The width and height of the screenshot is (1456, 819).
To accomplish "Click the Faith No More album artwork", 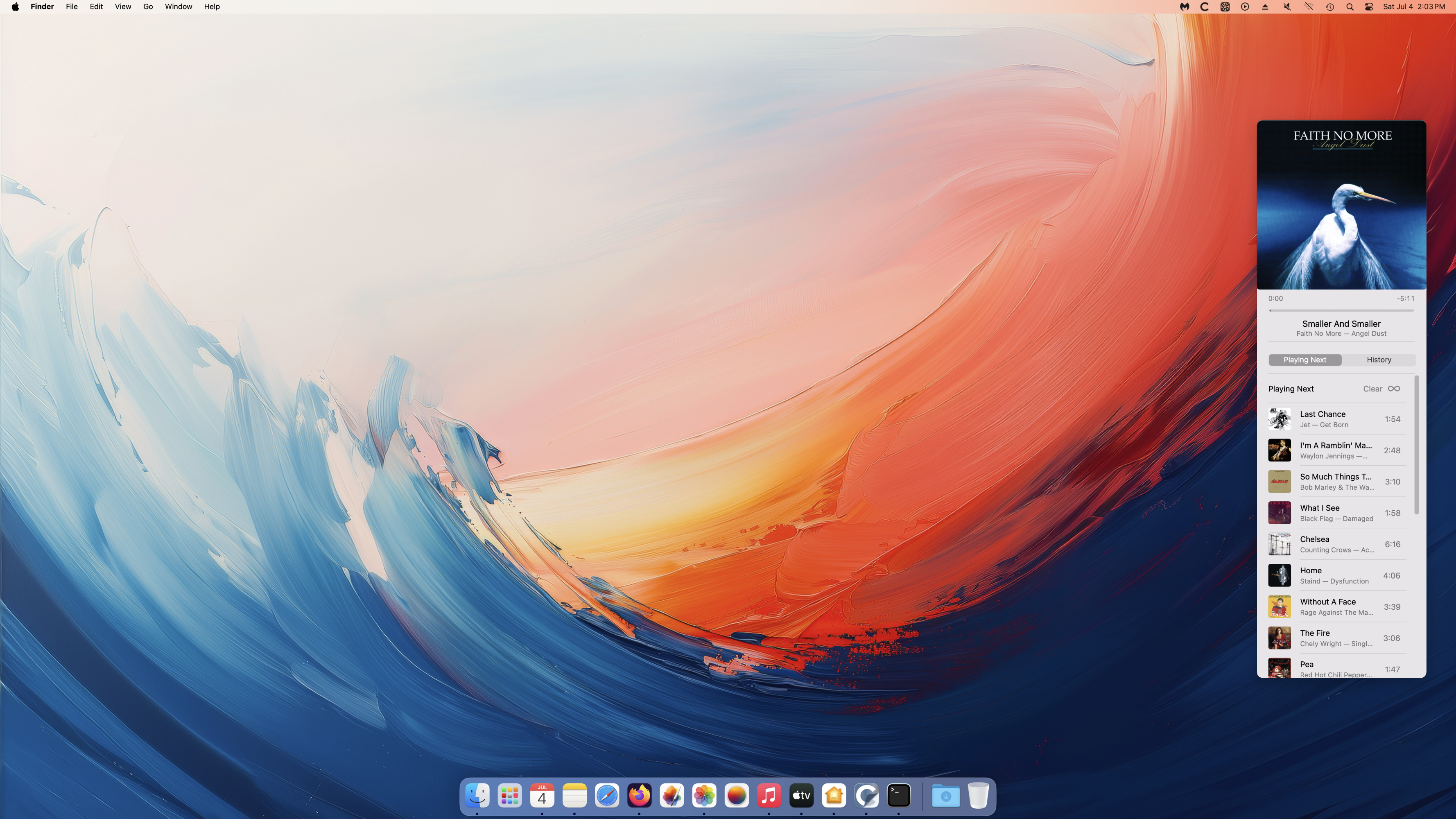I will pos(1341,205).
